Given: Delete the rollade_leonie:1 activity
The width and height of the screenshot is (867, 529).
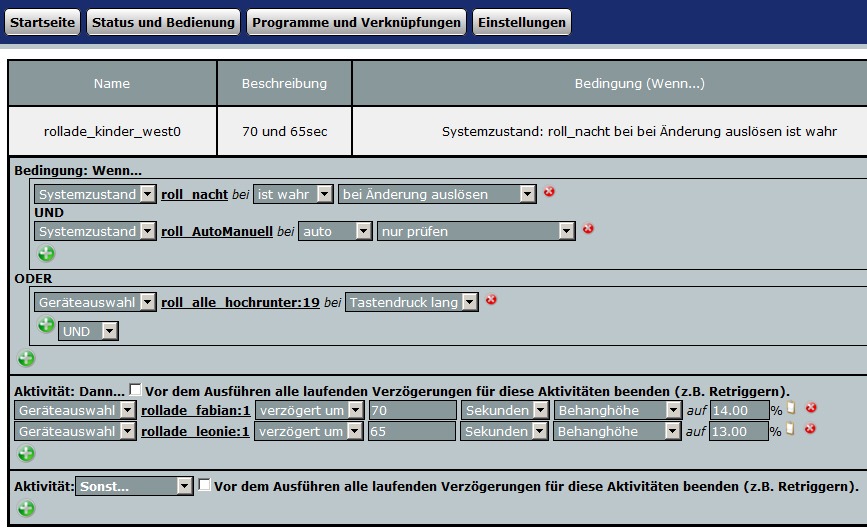Looking at the screenshot, I should pyautogui.click(x=810, y=428).
